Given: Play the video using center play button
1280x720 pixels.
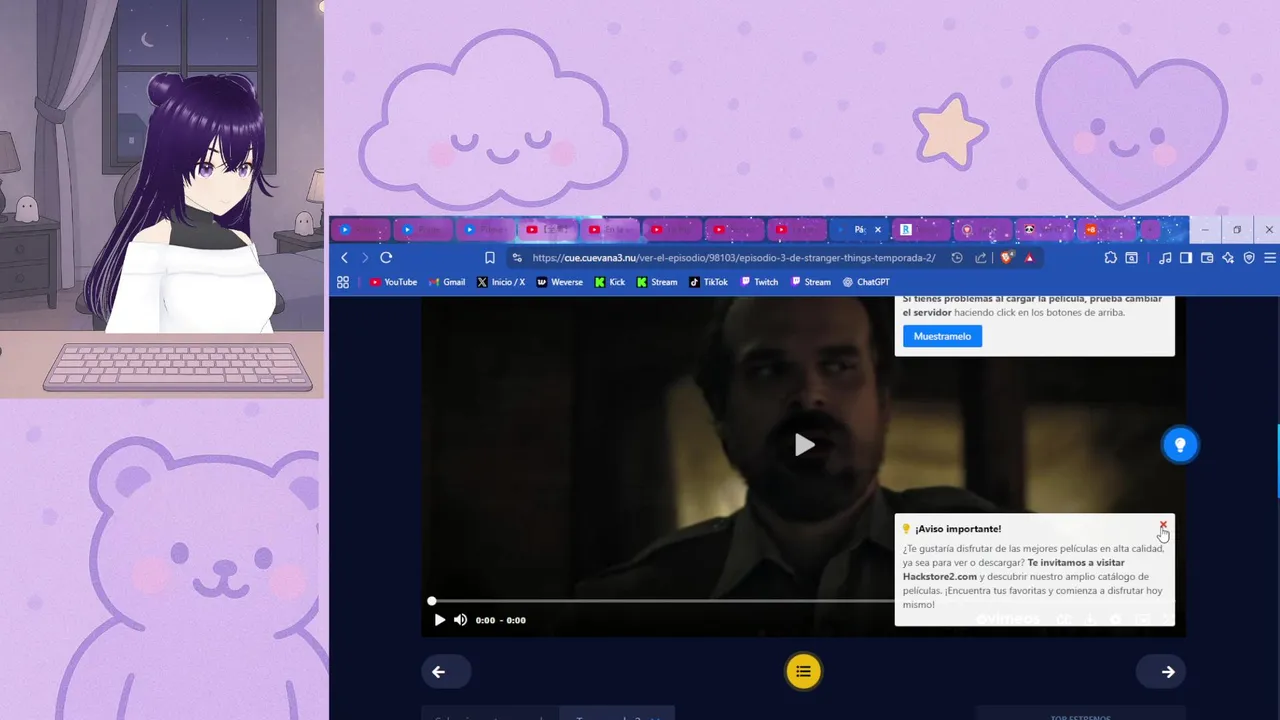Looking at the screenshot, I should tap(804, 445).
